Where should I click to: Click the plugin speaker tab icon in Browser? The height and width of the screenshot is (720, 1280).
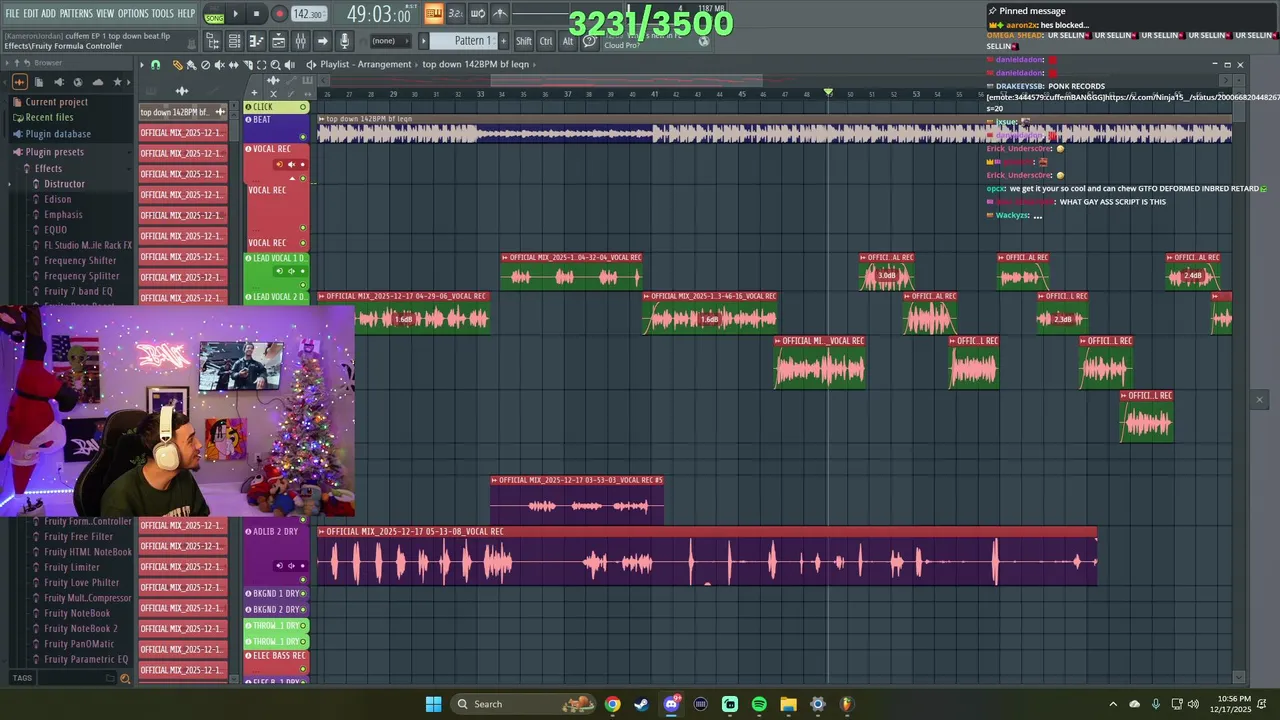pos(59,82)
